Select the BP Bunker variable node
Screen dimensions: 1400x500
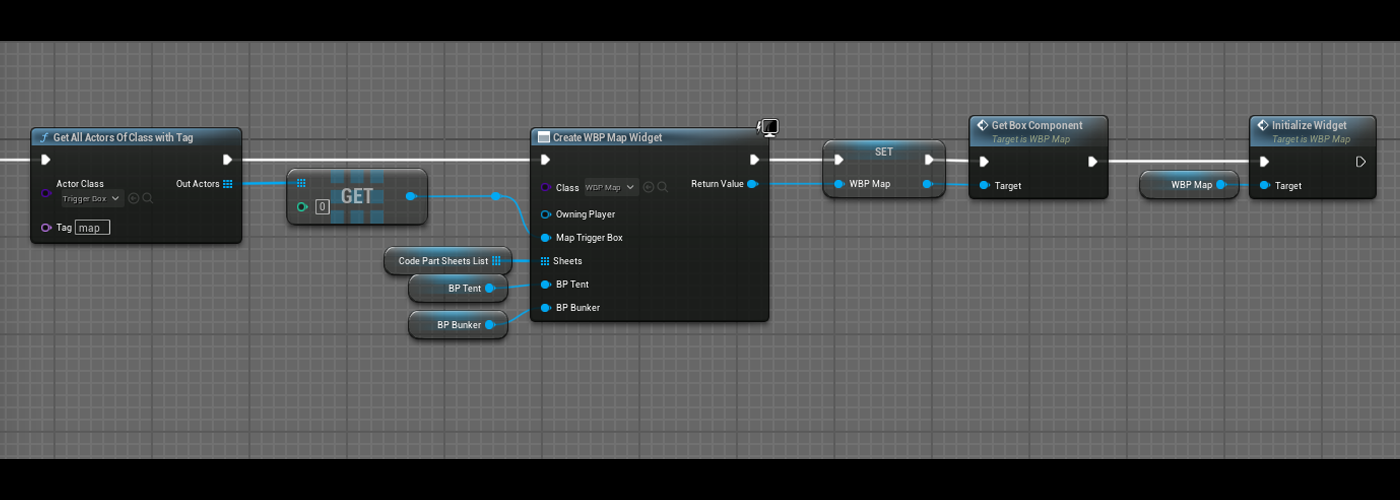click(458, 325)
